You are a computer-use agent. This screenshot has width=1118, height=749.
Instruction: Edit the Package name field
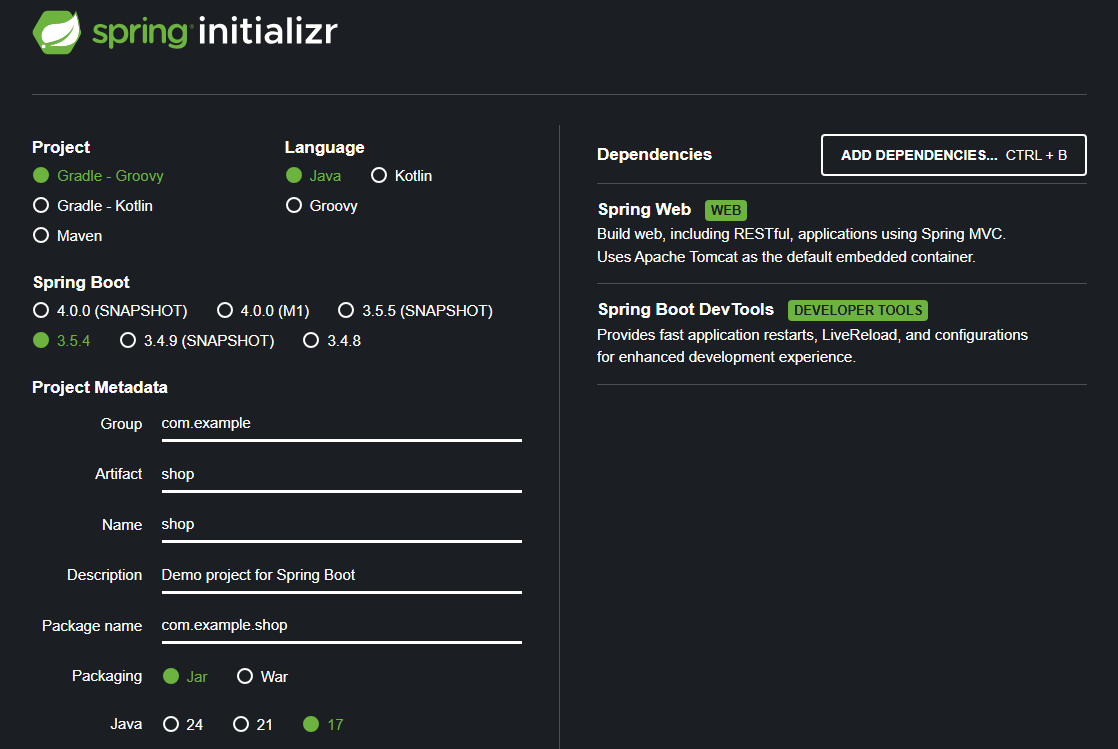tap(340, 625)
